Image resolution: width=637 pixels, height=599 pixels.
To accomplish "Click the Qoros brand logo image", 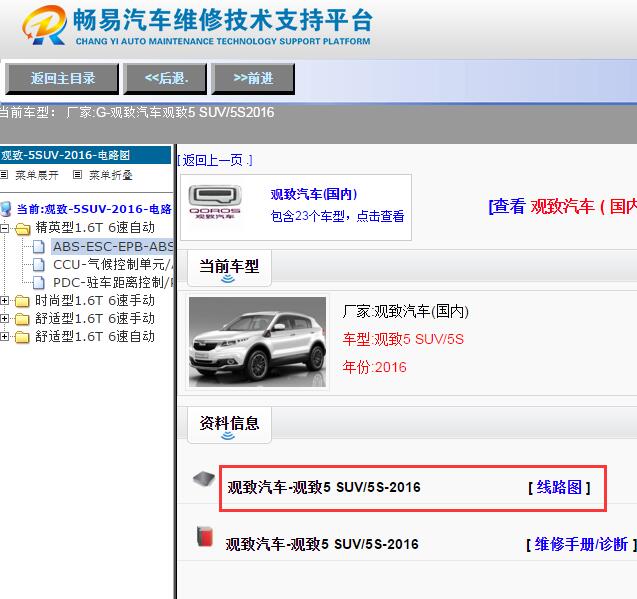I will tap(215, 202).
